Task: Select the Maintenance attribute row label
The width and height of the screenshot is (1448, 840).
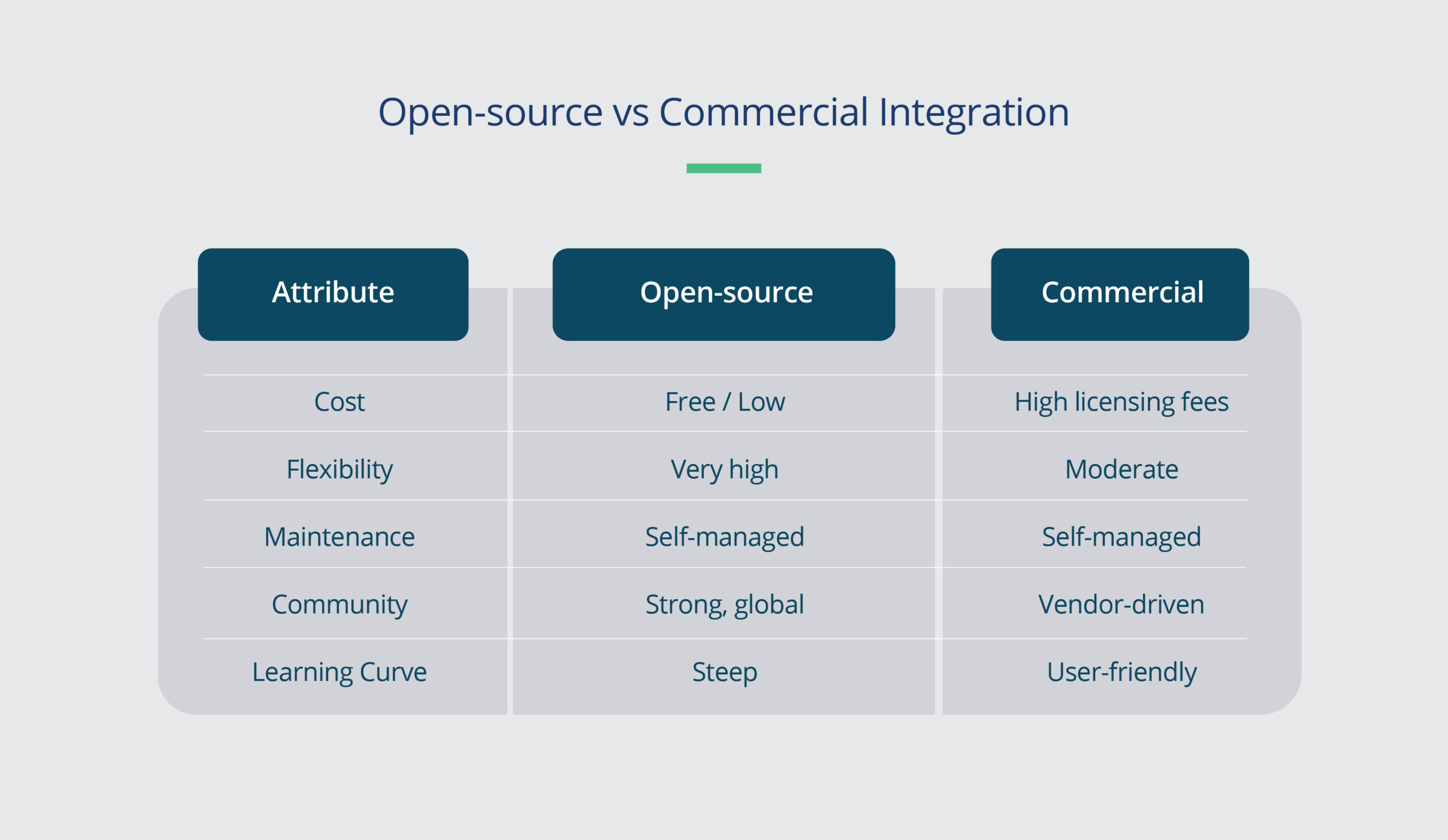Action: [x=339, y=537]
